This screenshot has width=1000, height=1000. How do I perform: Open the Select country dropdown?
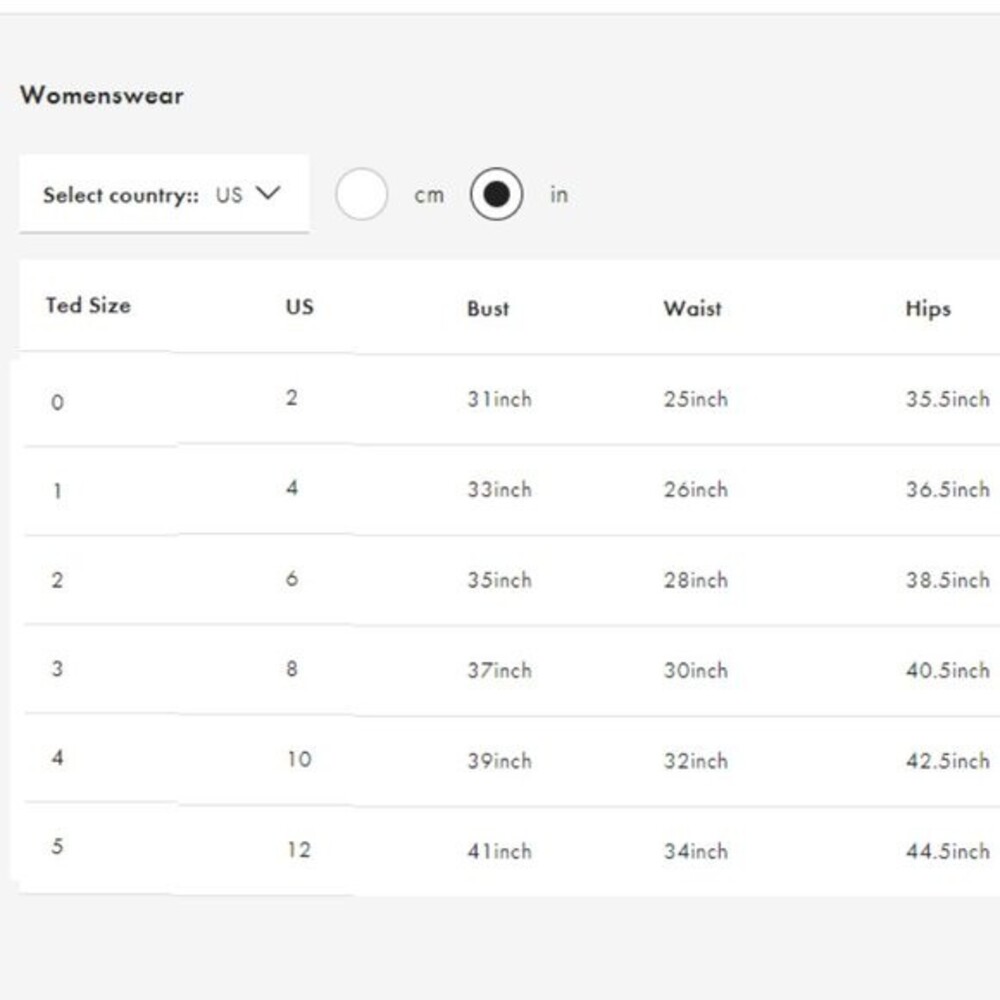pos(164,194)
